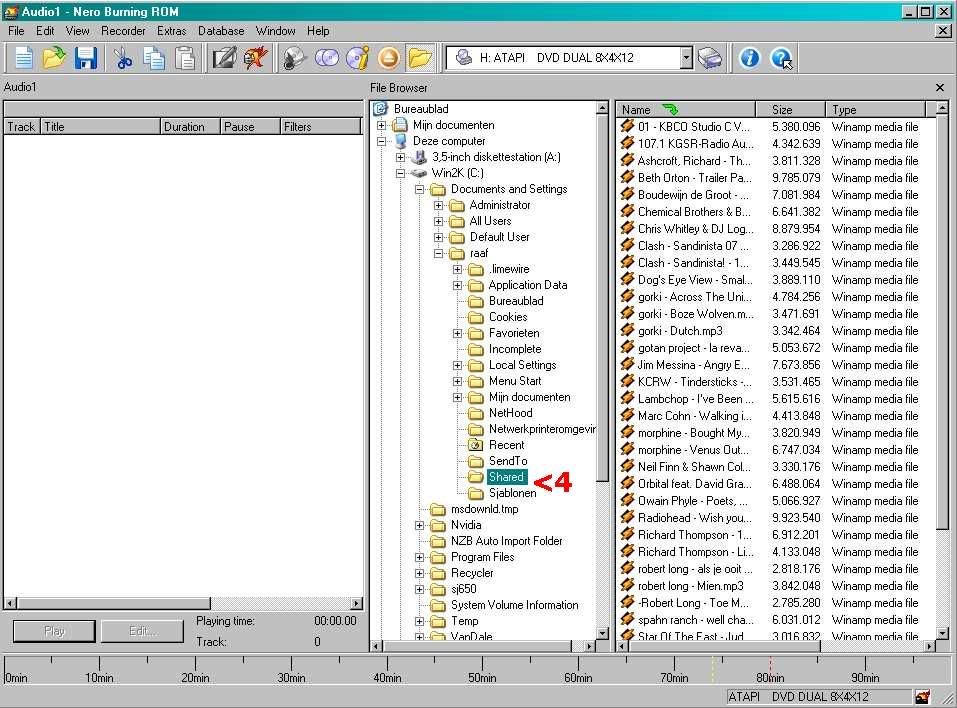This screenshot has width=957, height=708.
Task: Open the Recorder menu
Action: coord(123,31)
